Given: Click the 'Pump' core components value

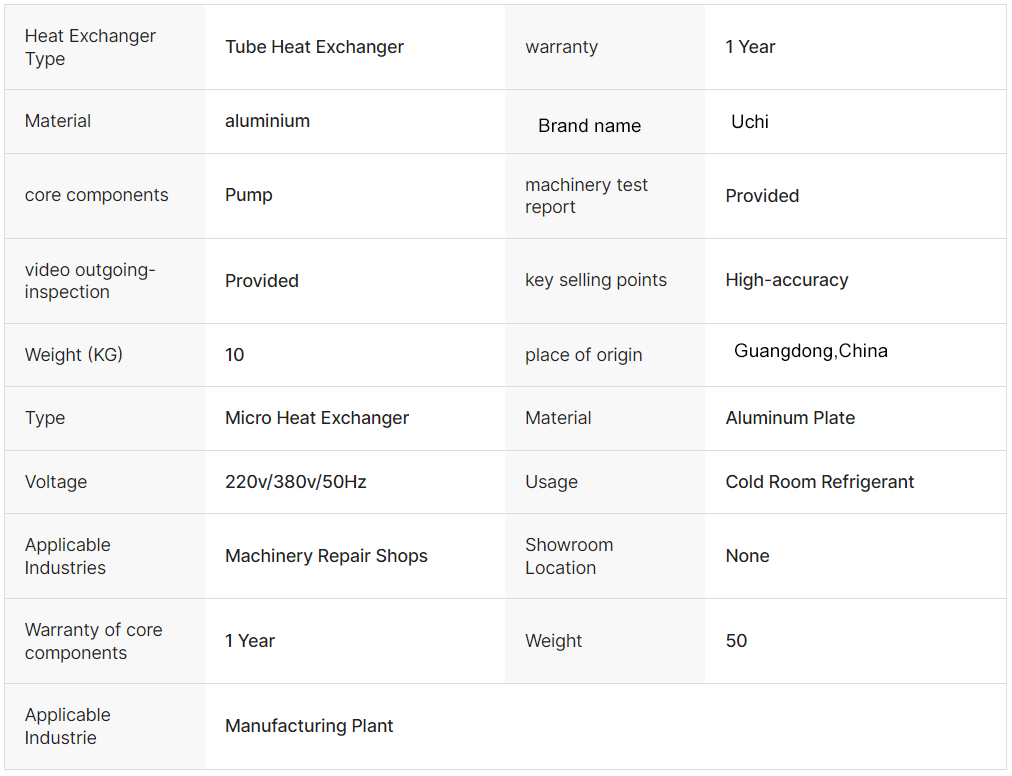Looking at the screenshot, I should coord(248,195).
